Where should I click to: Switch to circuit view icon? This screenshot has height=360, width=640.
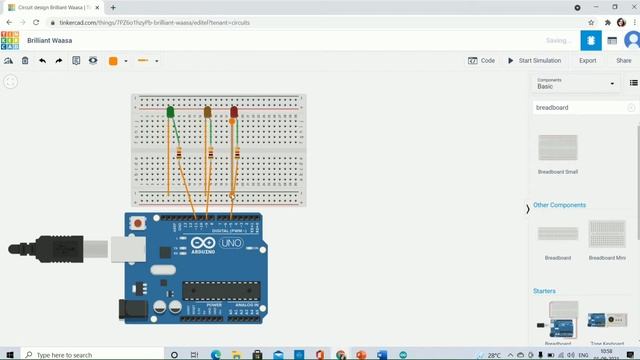tap(591, 40)
